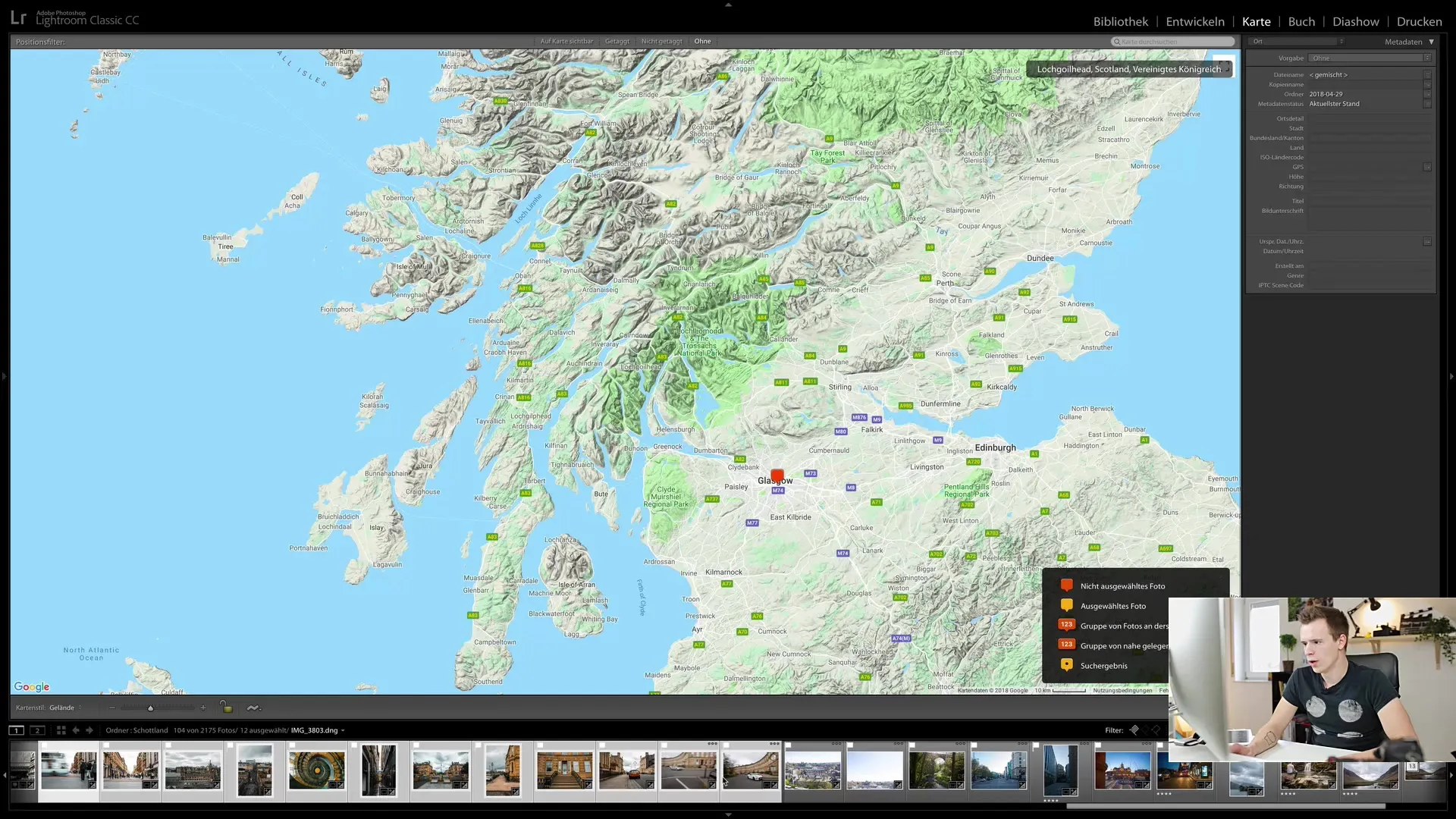Click the Stadt input field

point(1369,128)
